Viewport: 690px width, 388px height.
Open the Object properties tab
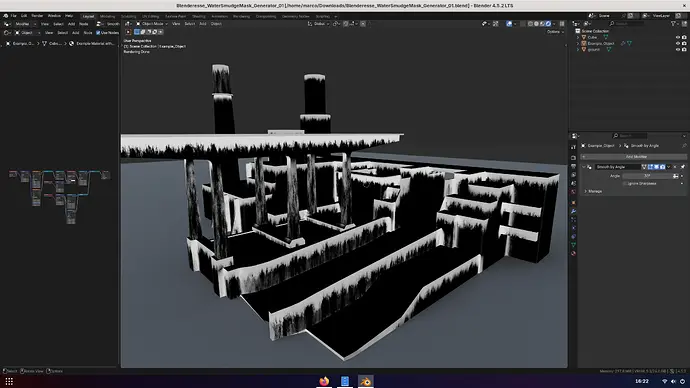tap(573, 202)
